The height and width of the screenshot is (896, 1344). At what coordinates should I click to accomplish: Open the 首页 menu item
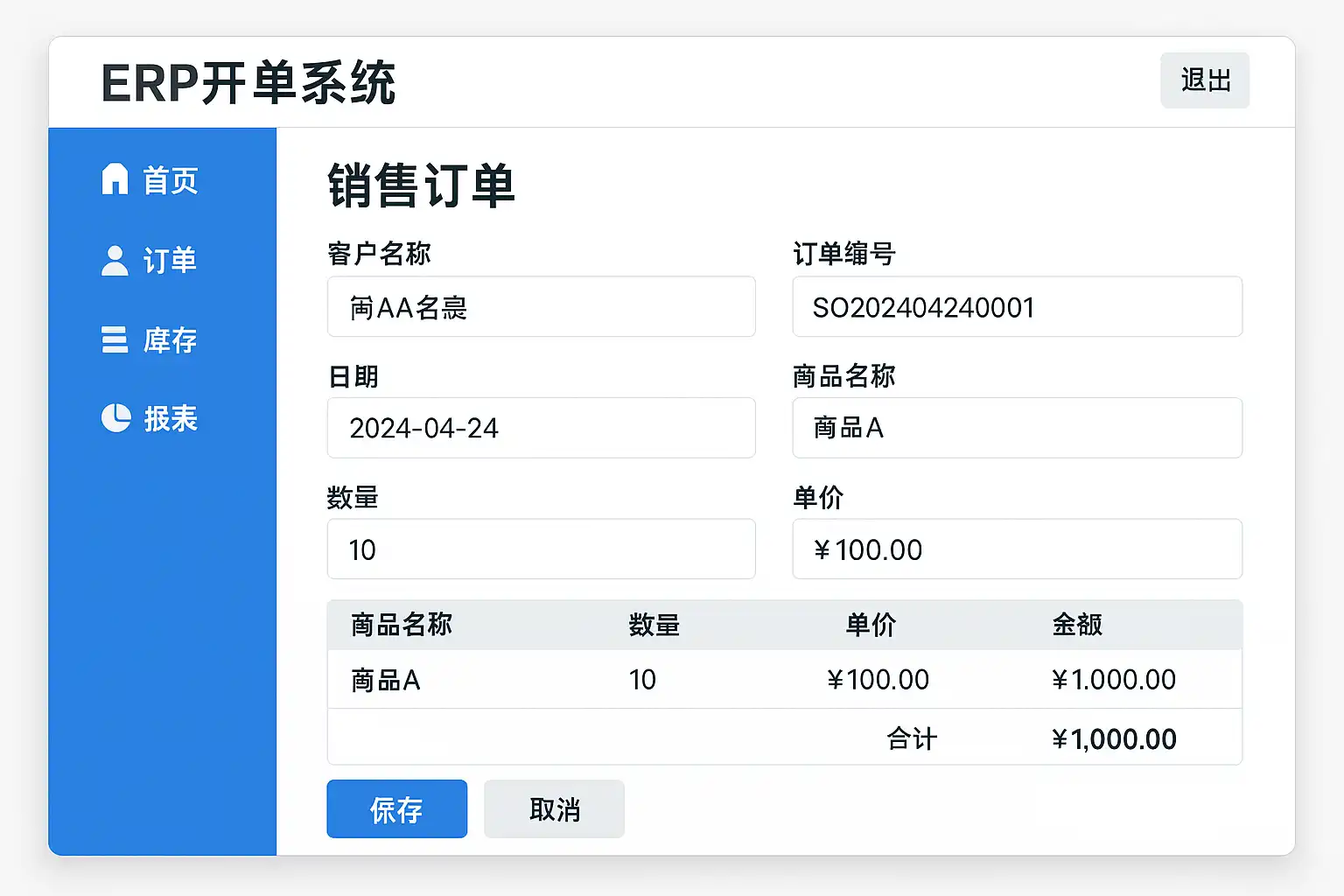pyautogui.click(x=170, y=181)
